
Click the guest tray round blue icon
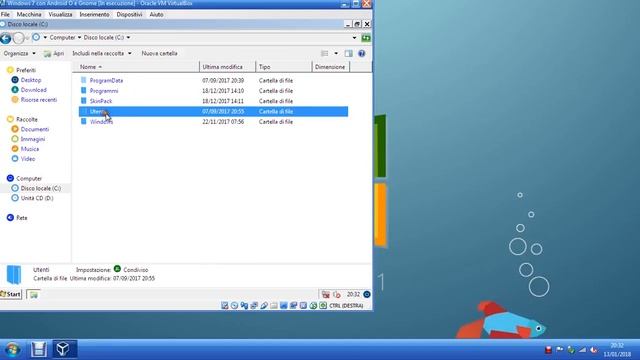tap(367, 294)
